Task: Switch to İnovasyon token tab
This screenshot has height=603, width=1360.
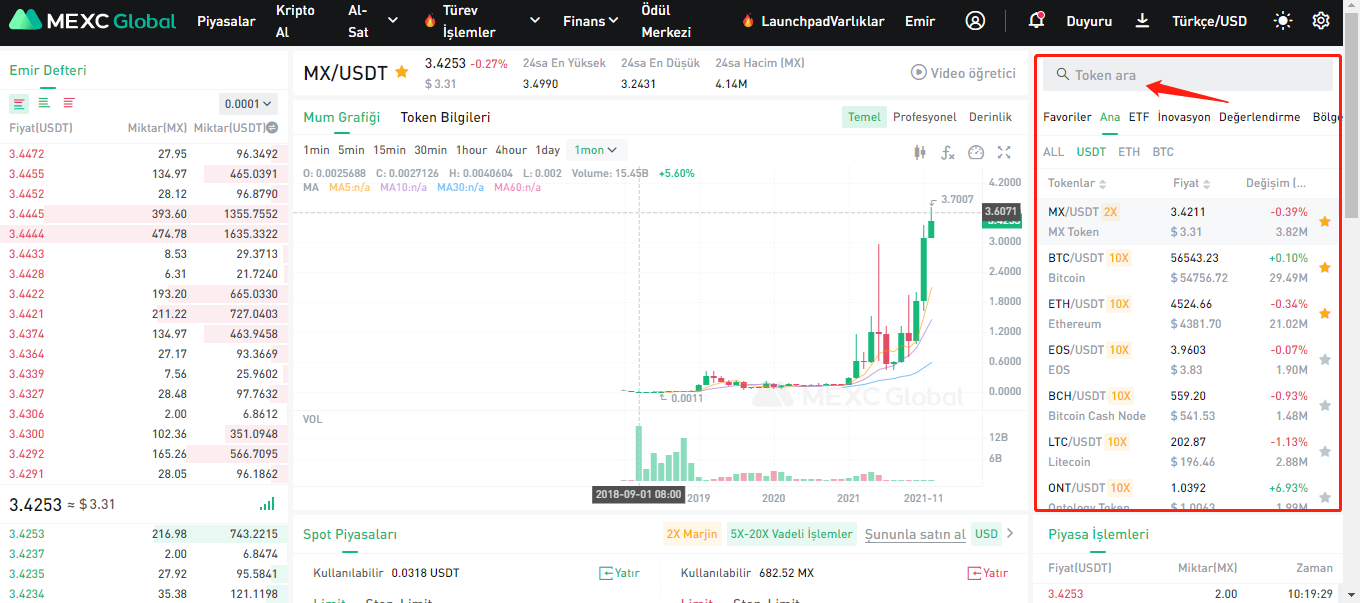Action: [1184, 117]
